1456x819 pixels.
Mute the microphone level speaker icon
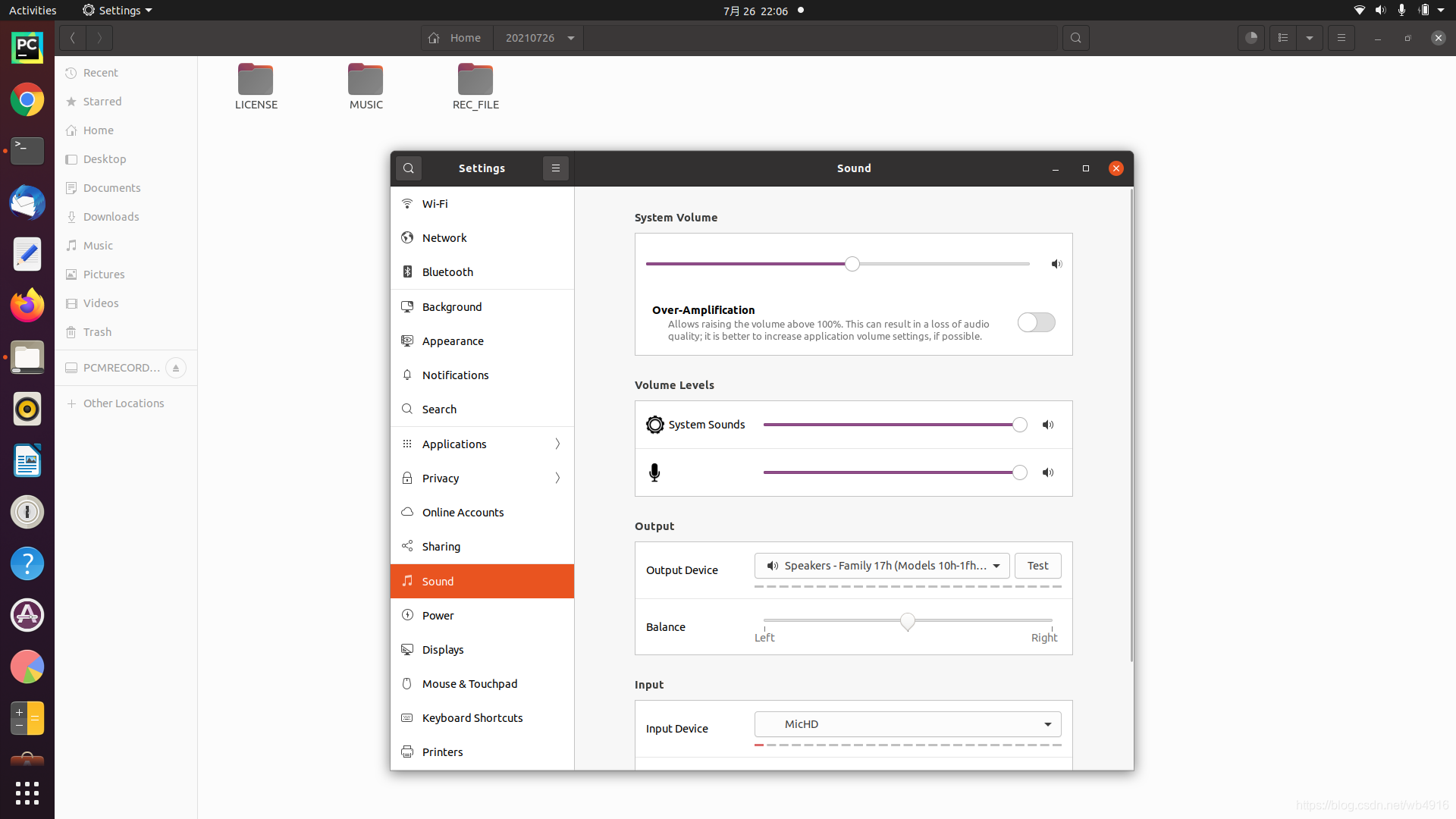pos(1048,472)
